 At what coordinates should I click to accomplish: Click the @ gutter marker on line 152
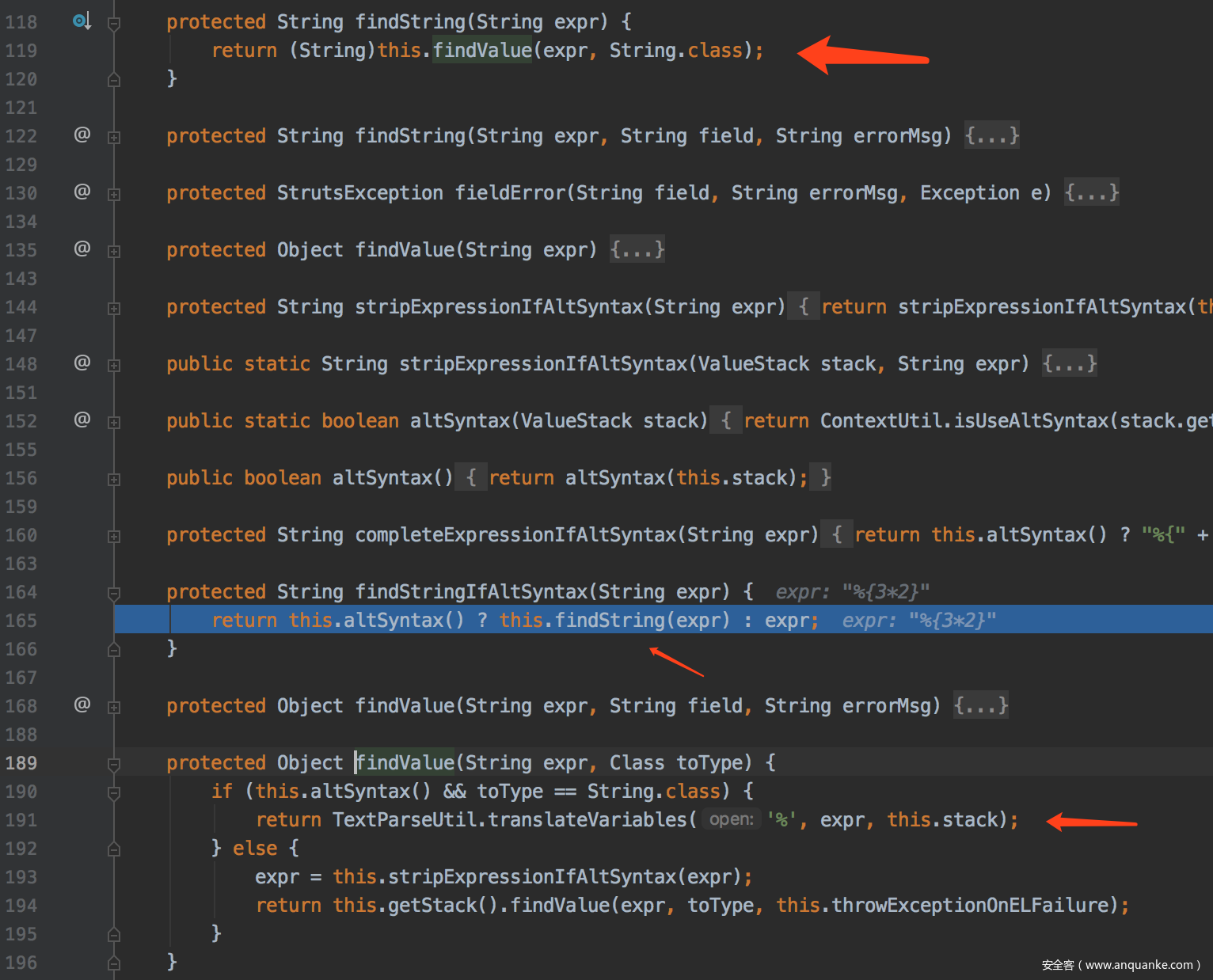point(82,420)
